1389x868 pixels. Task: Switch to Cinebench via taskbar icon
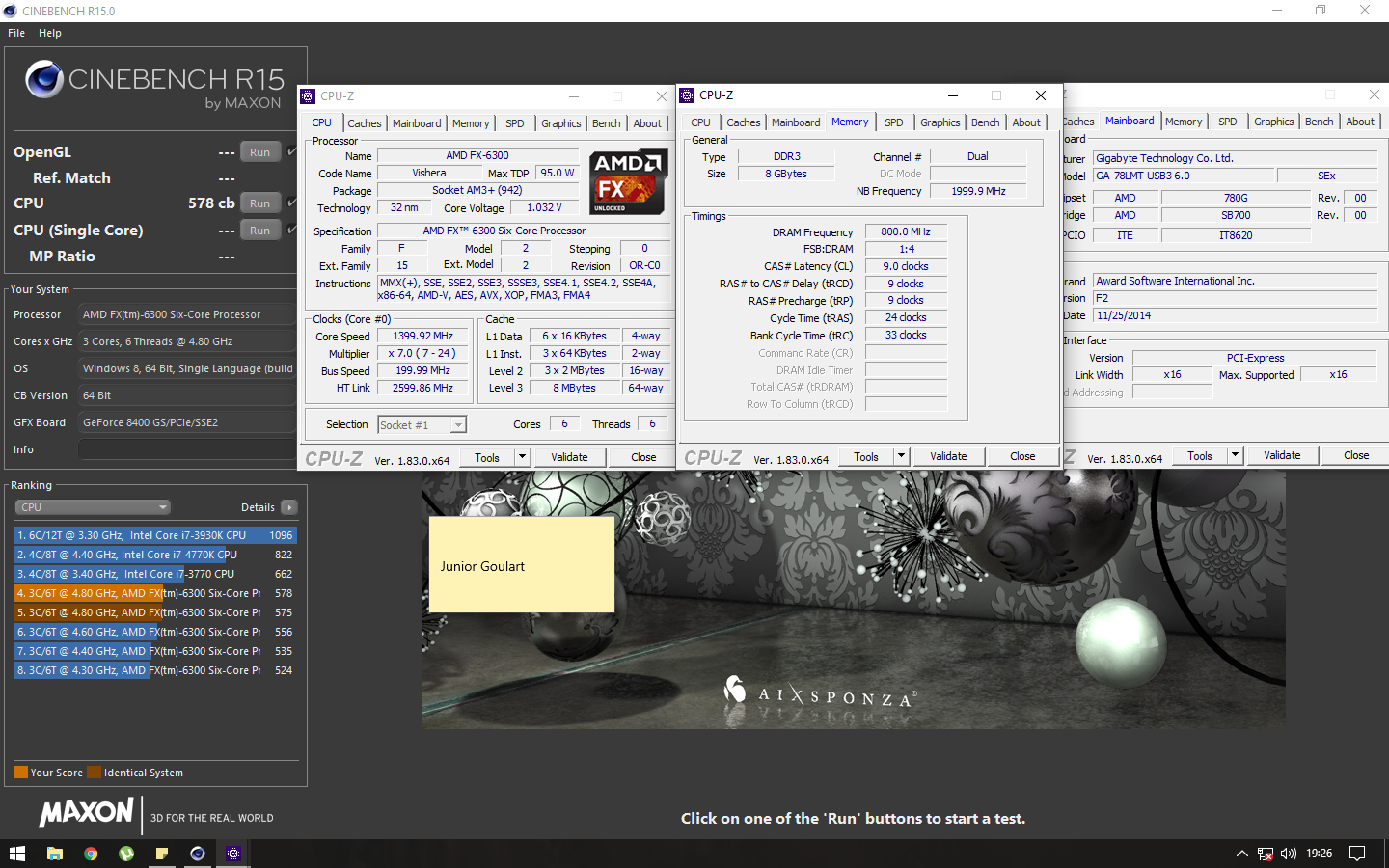[x=198, y=854]
